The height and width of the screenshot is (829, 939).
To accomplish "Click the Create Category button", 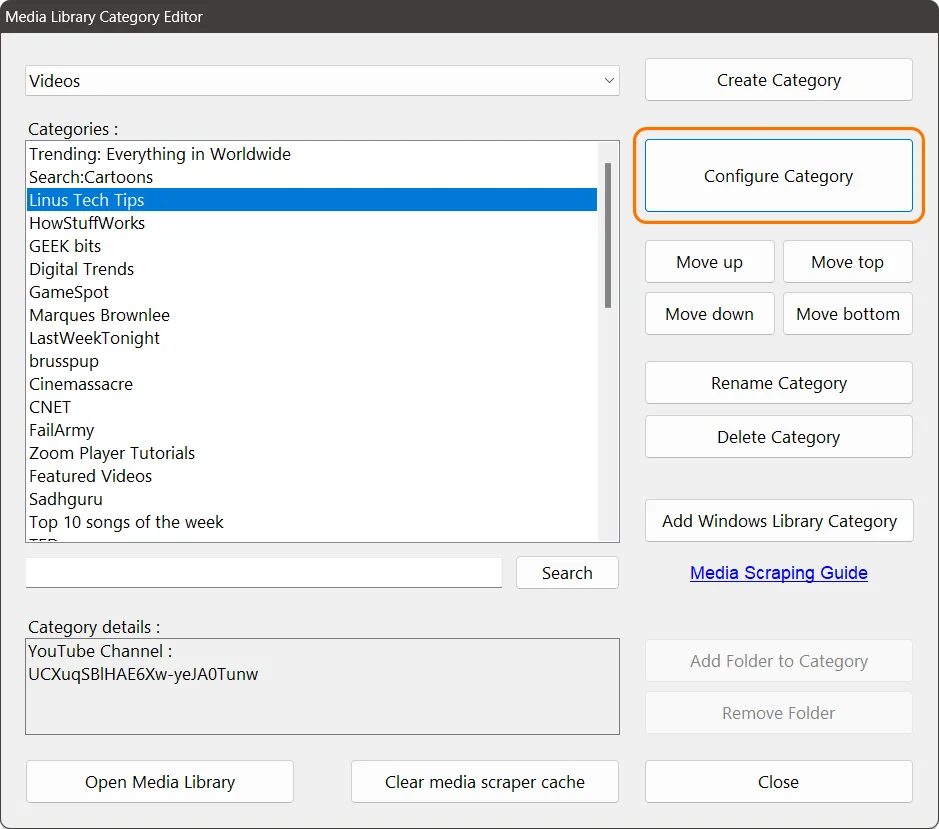I will (779, 80).
